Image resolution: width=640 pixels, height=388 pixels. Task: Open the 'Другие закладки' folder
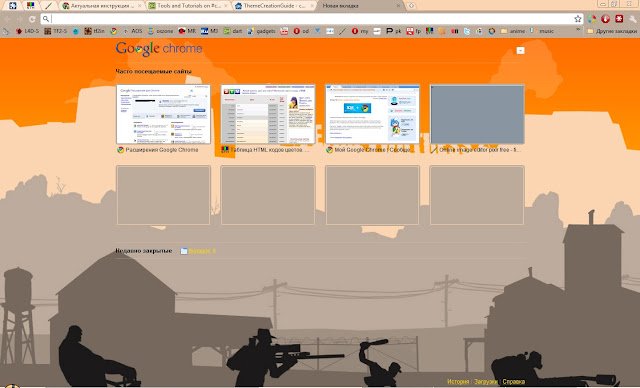(x=612, y=31)
